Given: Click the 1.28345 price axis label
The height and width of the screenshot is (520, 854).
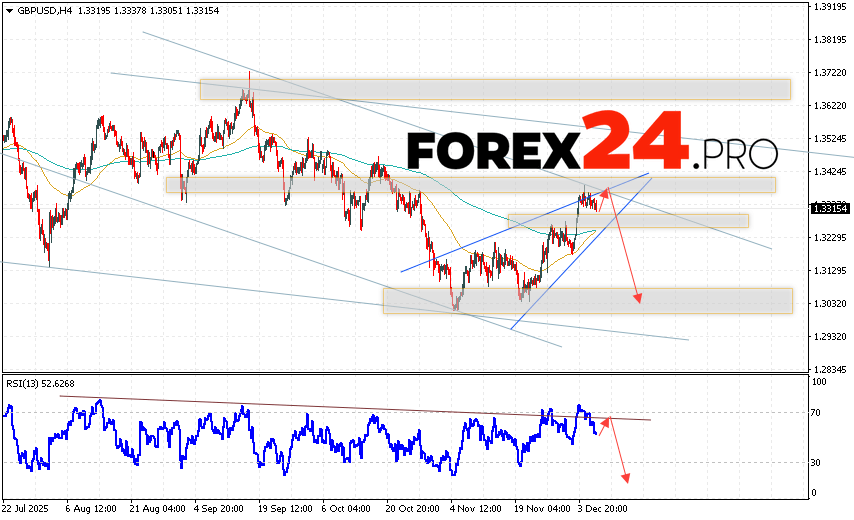Looking at the screenshot, I should [831, 368].
